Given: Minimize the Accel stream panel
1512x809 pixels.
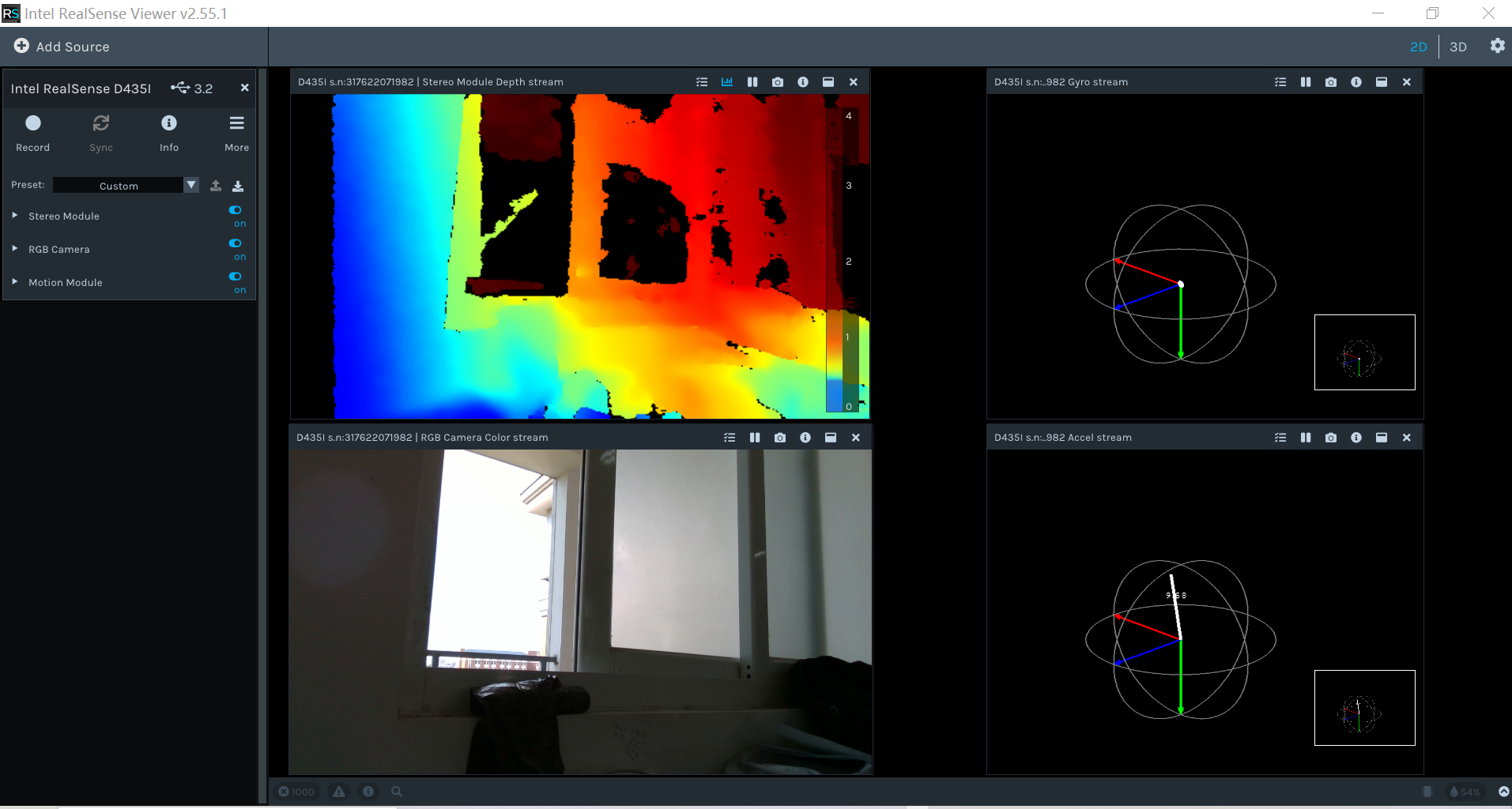Looking at the screenshot, I should pyautogui.click(x=1382, y=438).
